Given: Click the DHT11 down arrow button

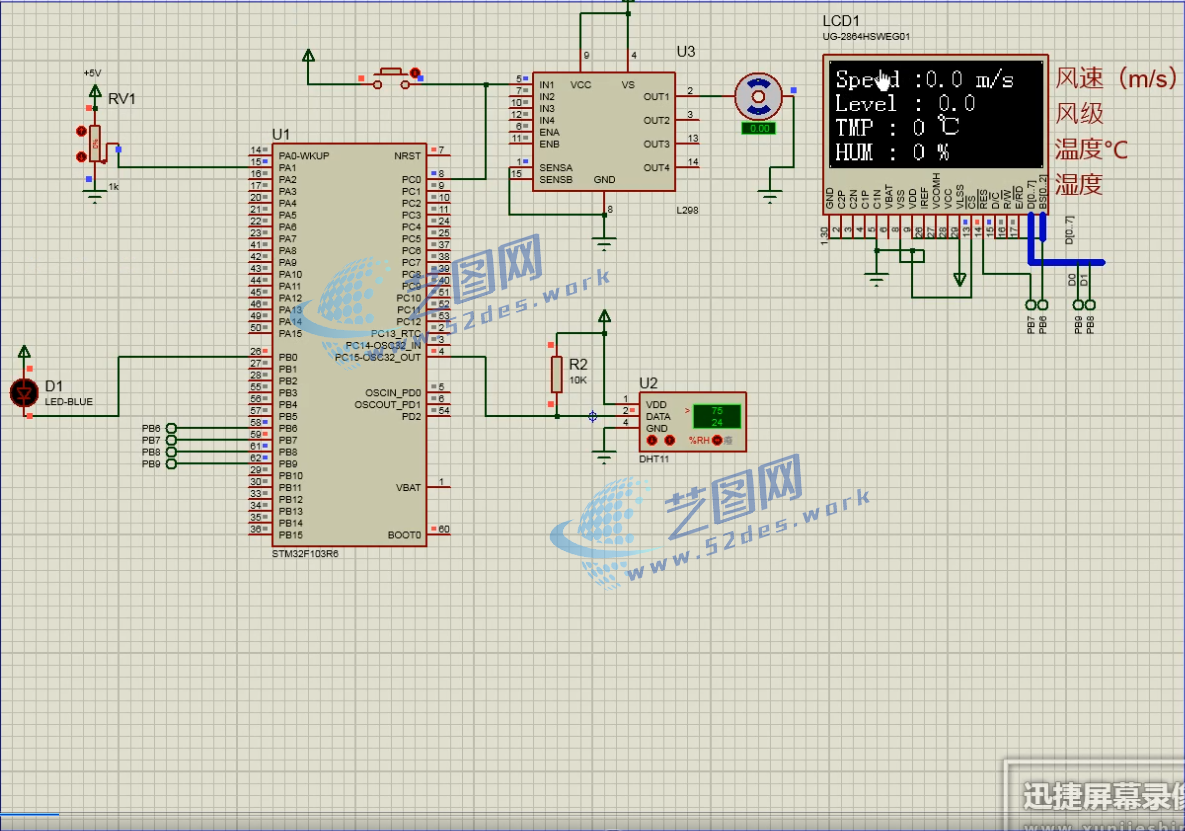Looking at the screenshot, I should click(x=652, y=440).
